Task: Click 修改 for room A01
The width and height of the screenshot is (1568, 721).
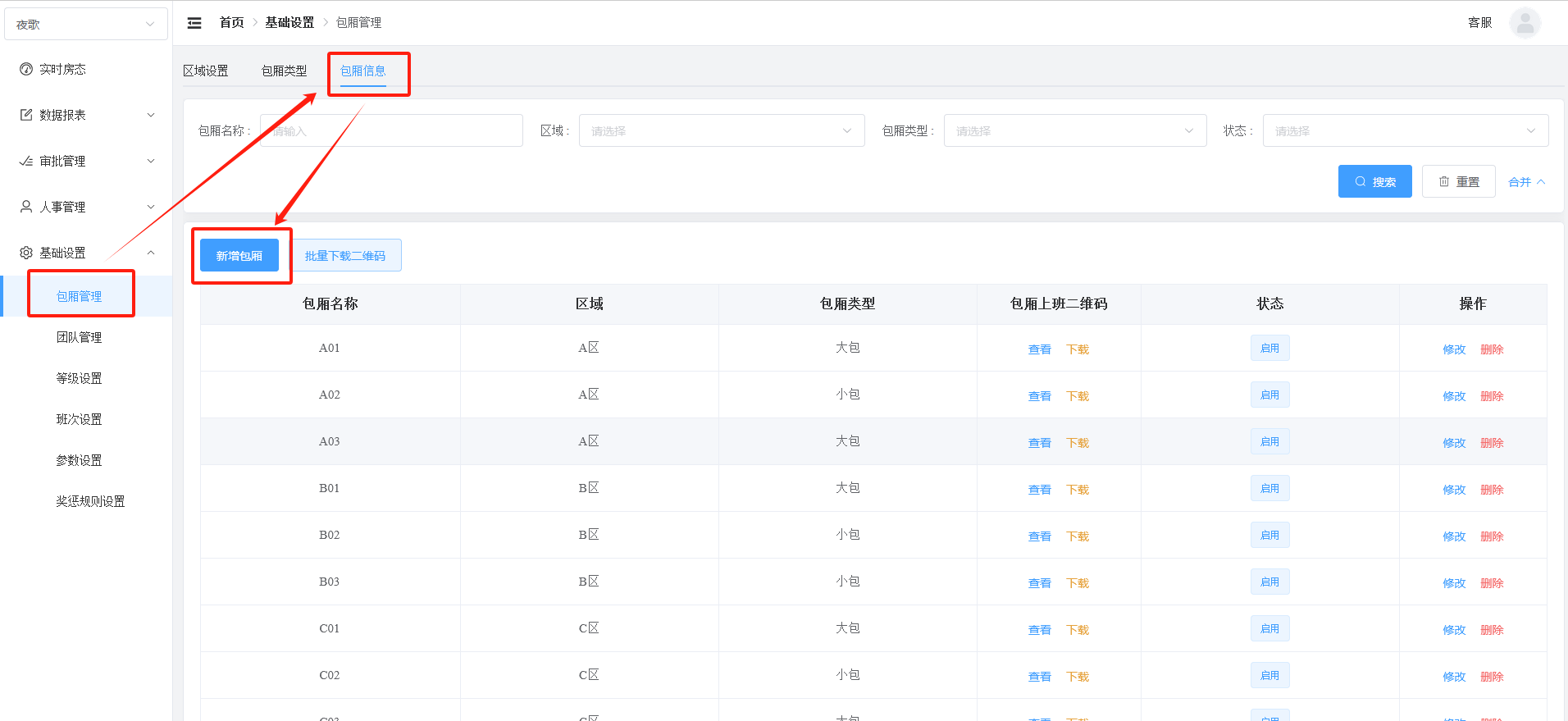Action: click(1454, 349)
